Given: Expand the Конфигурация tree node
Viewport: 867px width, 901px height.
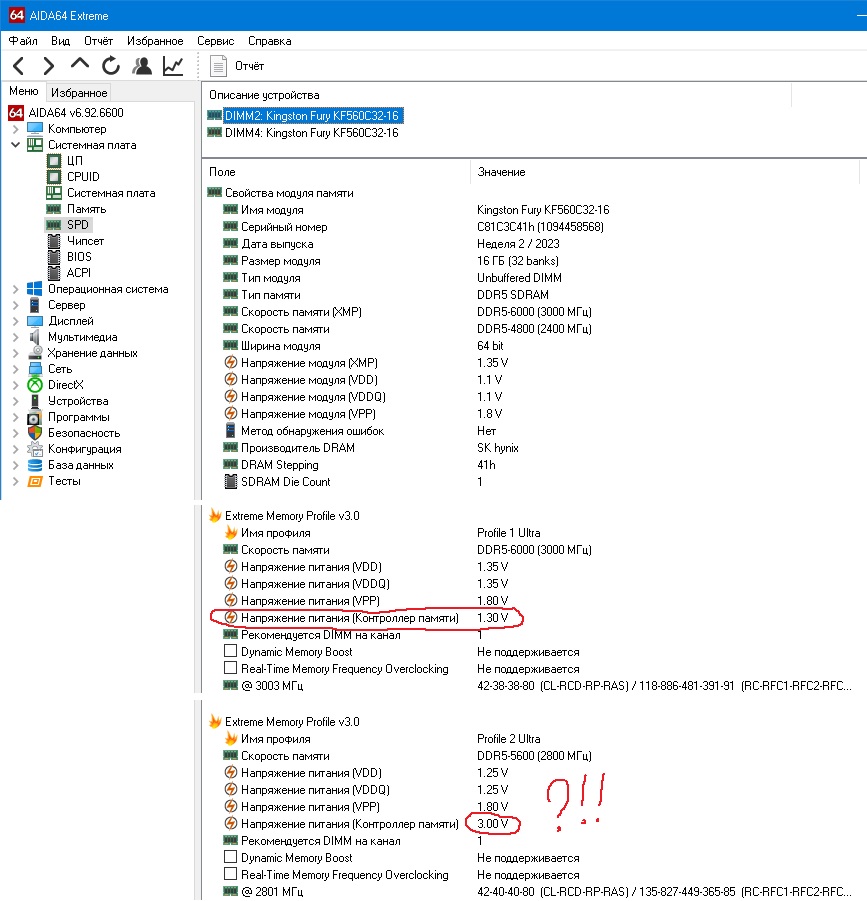Looking at the screenshot, I should (x=16, y=449).
